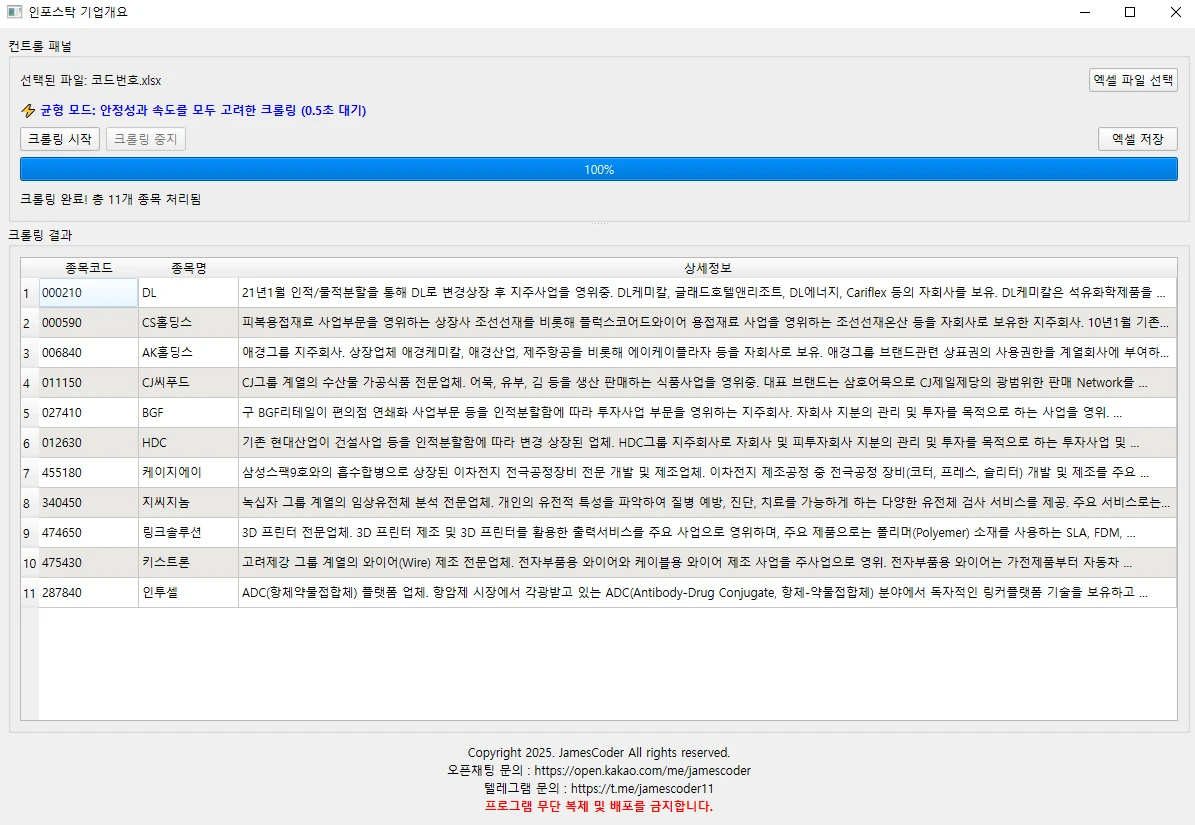Select the DL stock name cell
This screenshot has width=1195, height=825.
188,293
